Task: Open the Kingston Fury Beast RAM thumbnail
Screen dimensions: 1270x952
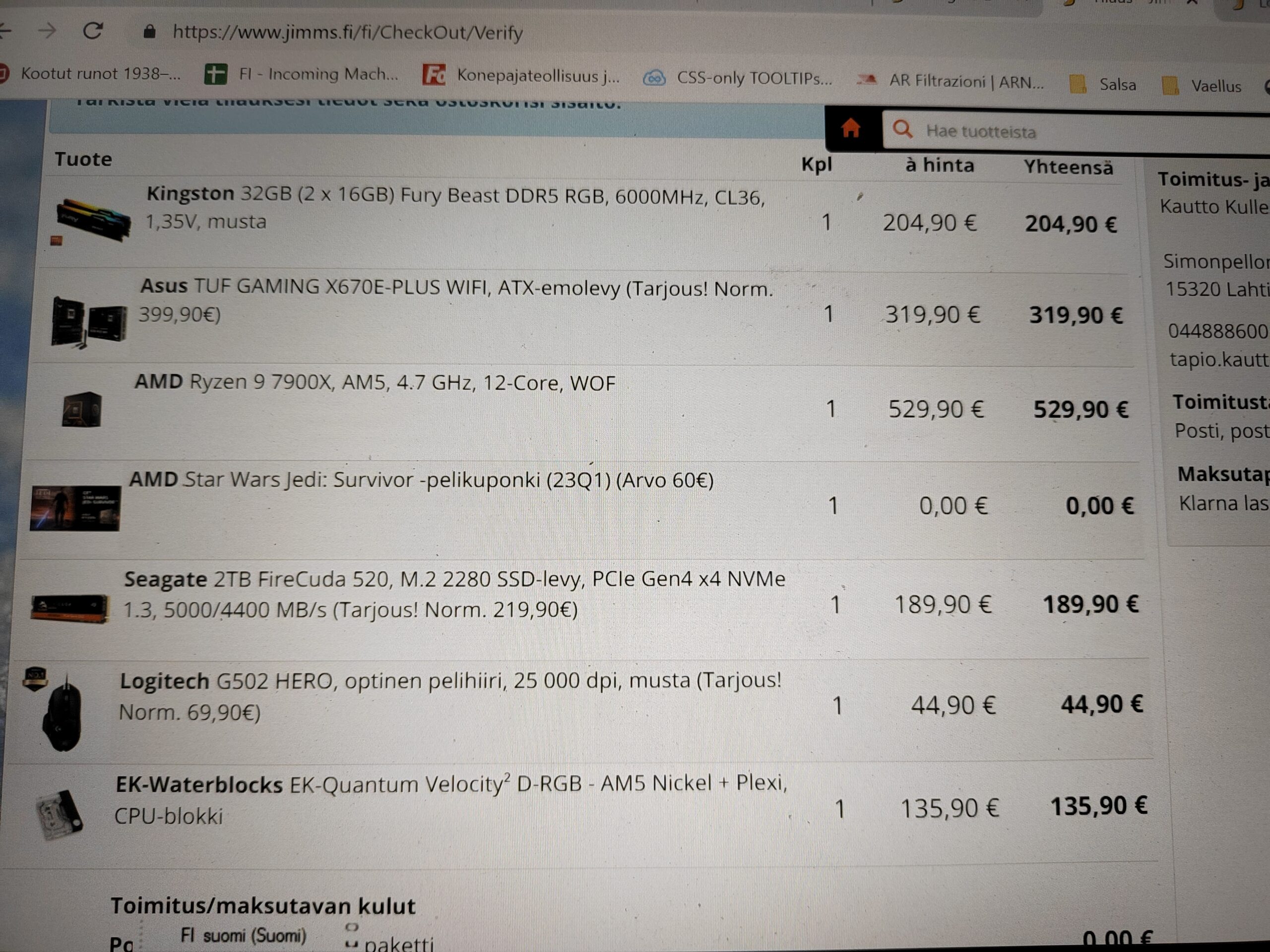Action: click(93, 220)
